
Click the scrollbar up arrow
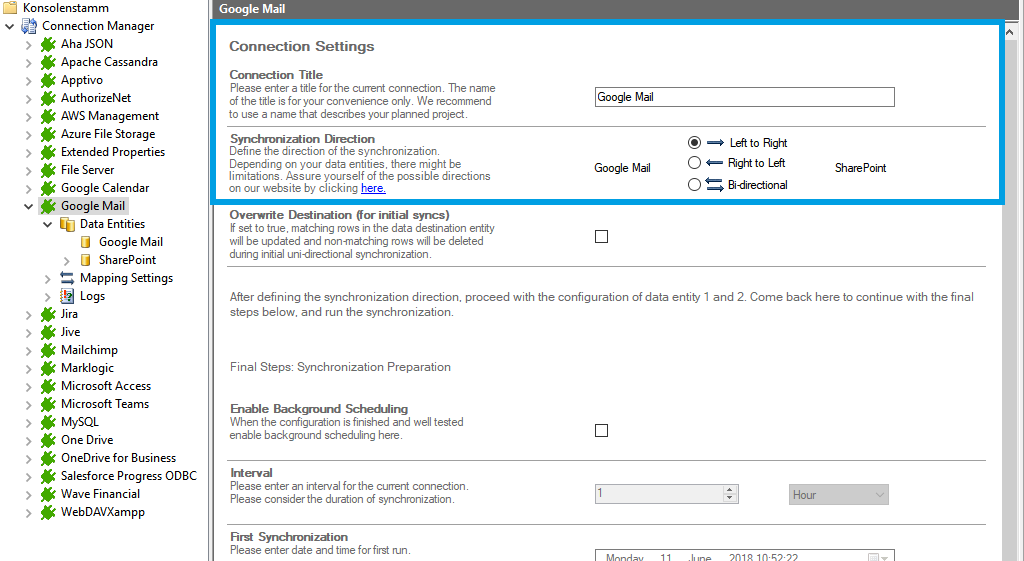pos(1010,31)
